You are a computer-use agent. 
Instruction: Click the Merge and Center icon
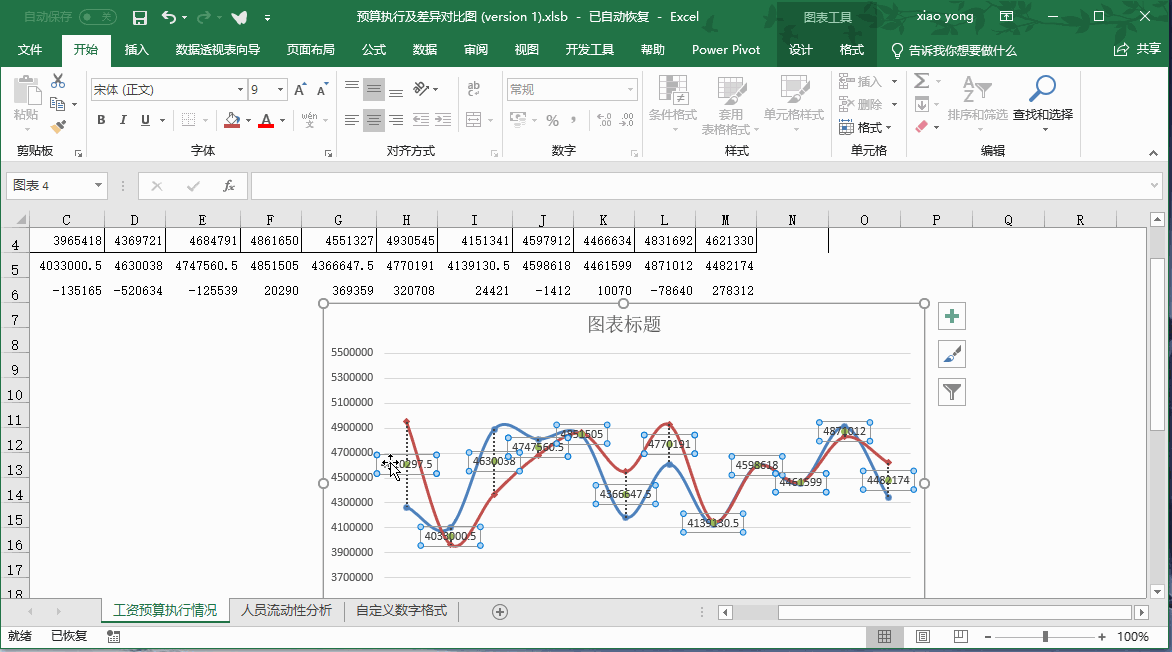473,120
